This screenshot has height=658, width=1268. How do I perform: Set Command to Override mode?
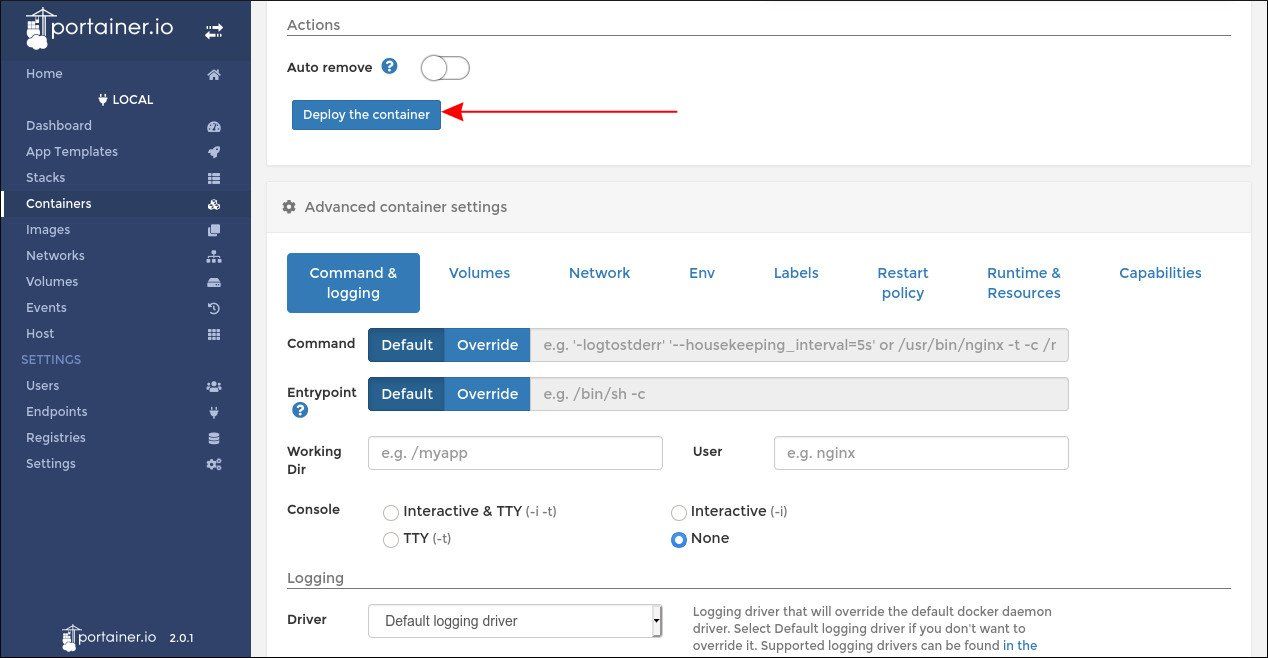[x=487, y=344]
